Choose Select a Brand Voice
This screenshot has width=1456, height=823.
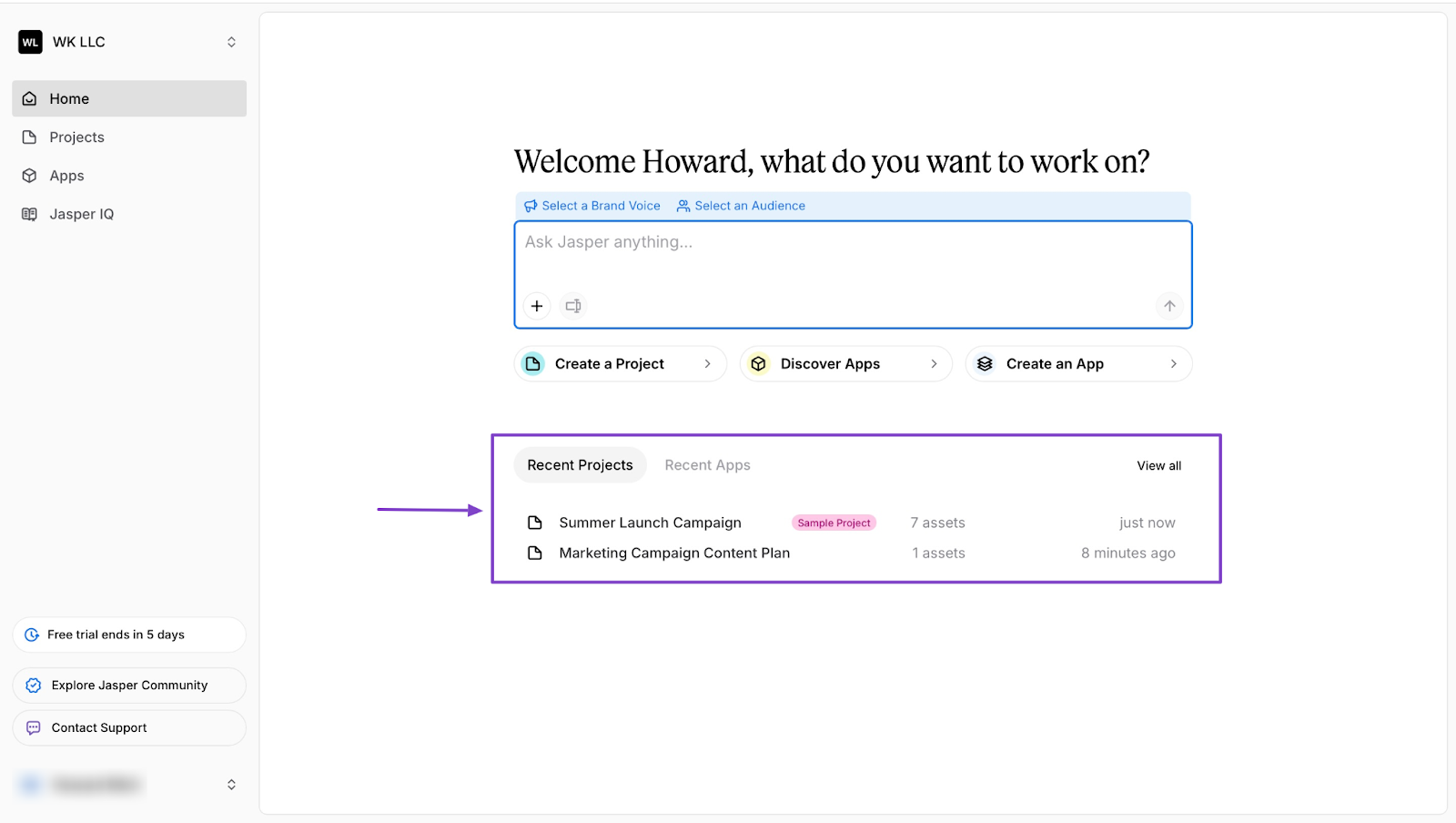592,206
